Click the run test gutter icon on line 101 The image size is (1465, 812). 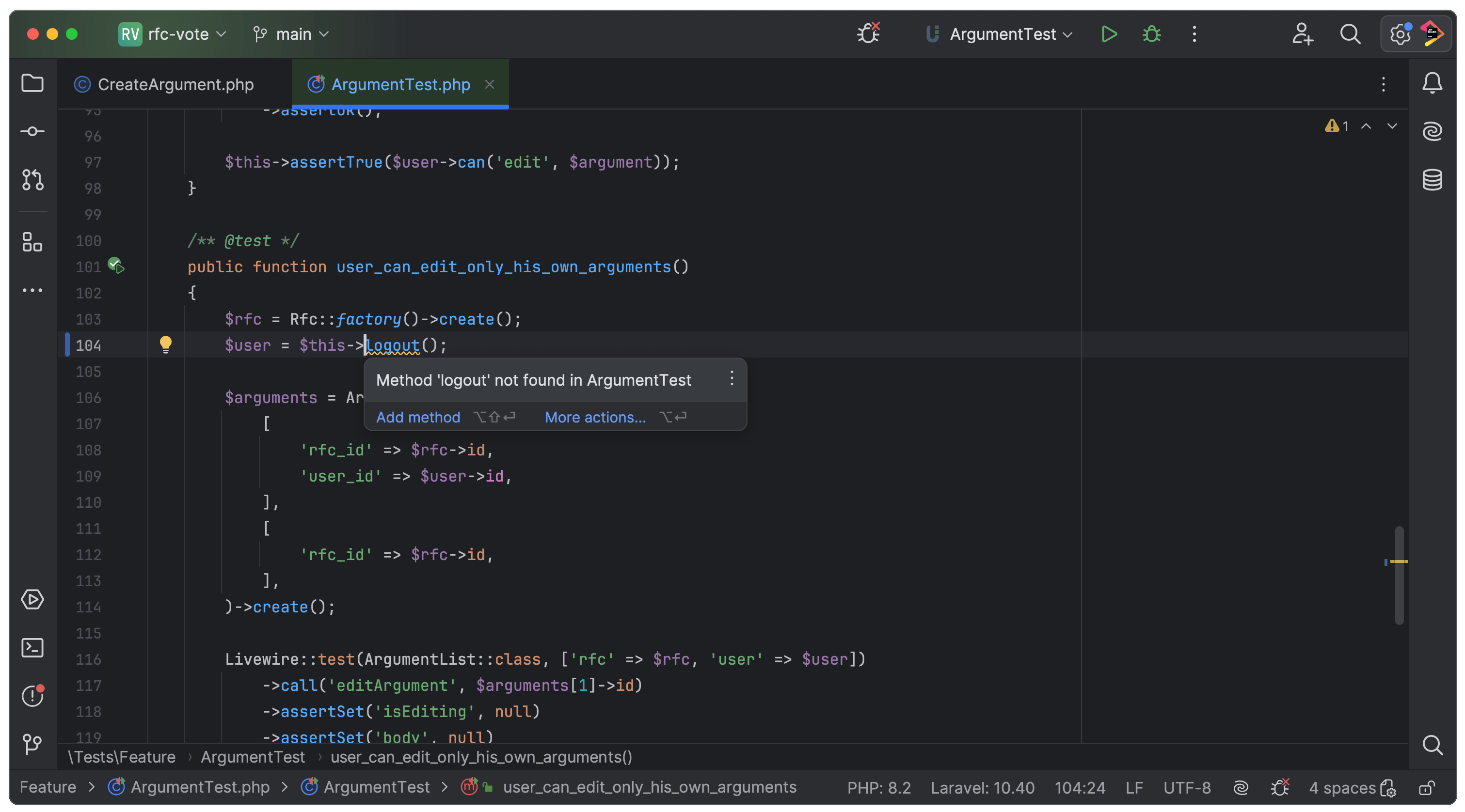116,265
